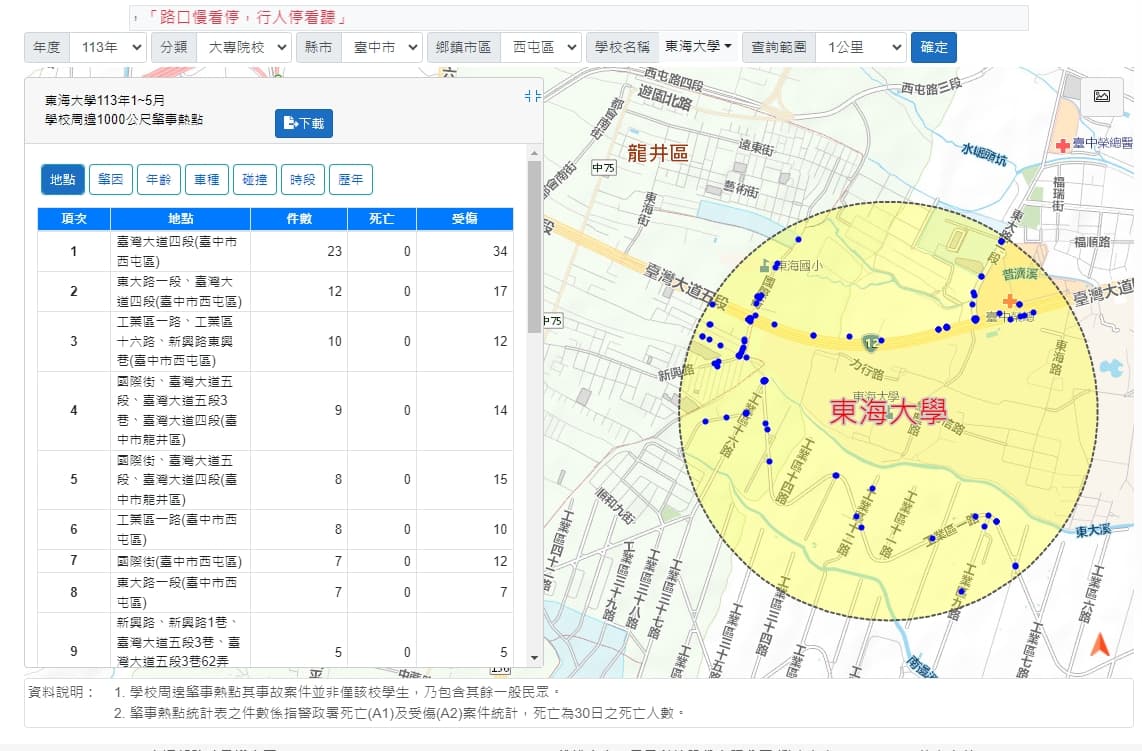Select the 地點 tab

click(x=63, y=179)
